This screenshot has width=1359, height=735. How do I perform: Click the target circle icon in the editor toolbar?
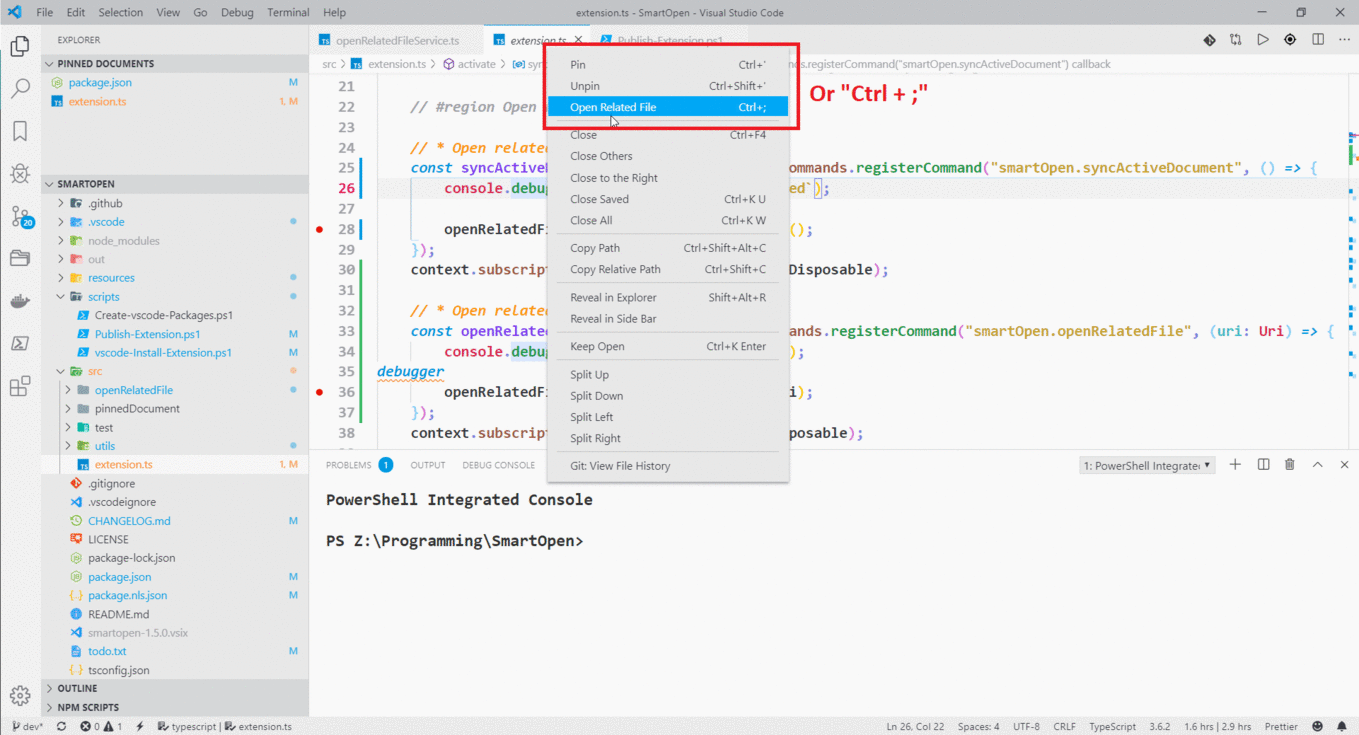1290,40
